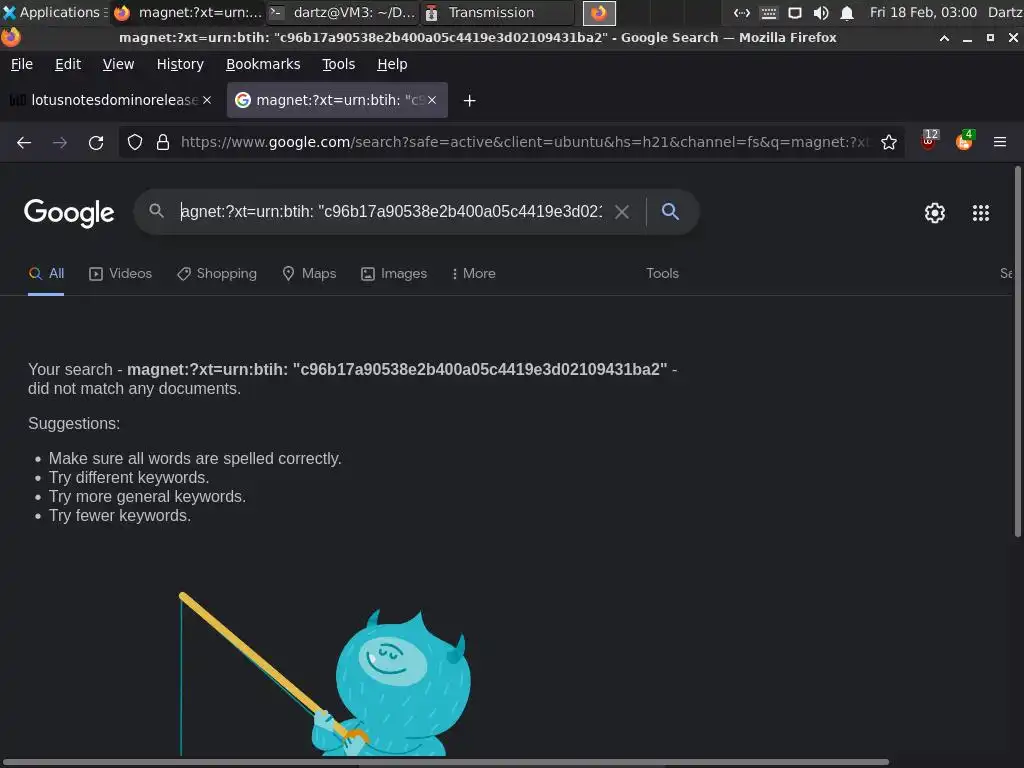This screenshot has width=1024, height=768.
Task: Open the orange extension icon with badge 4
Action: click(x=965, y=140)
